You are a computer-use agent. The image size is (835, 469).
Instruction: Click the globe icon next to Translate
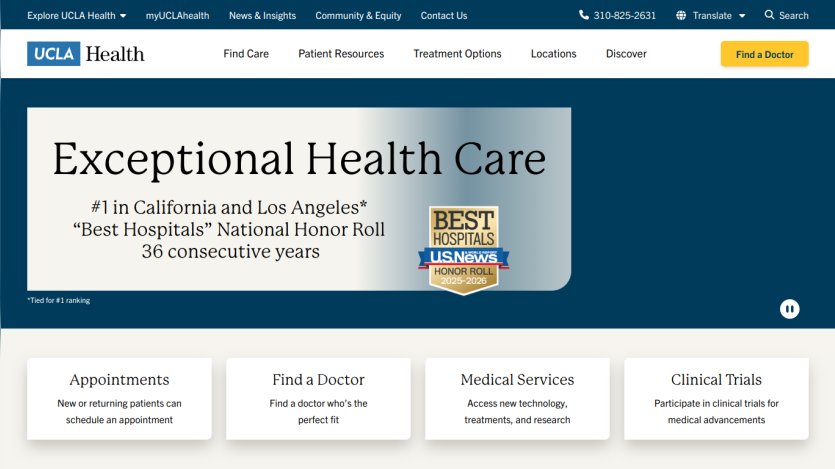[681, 15]
